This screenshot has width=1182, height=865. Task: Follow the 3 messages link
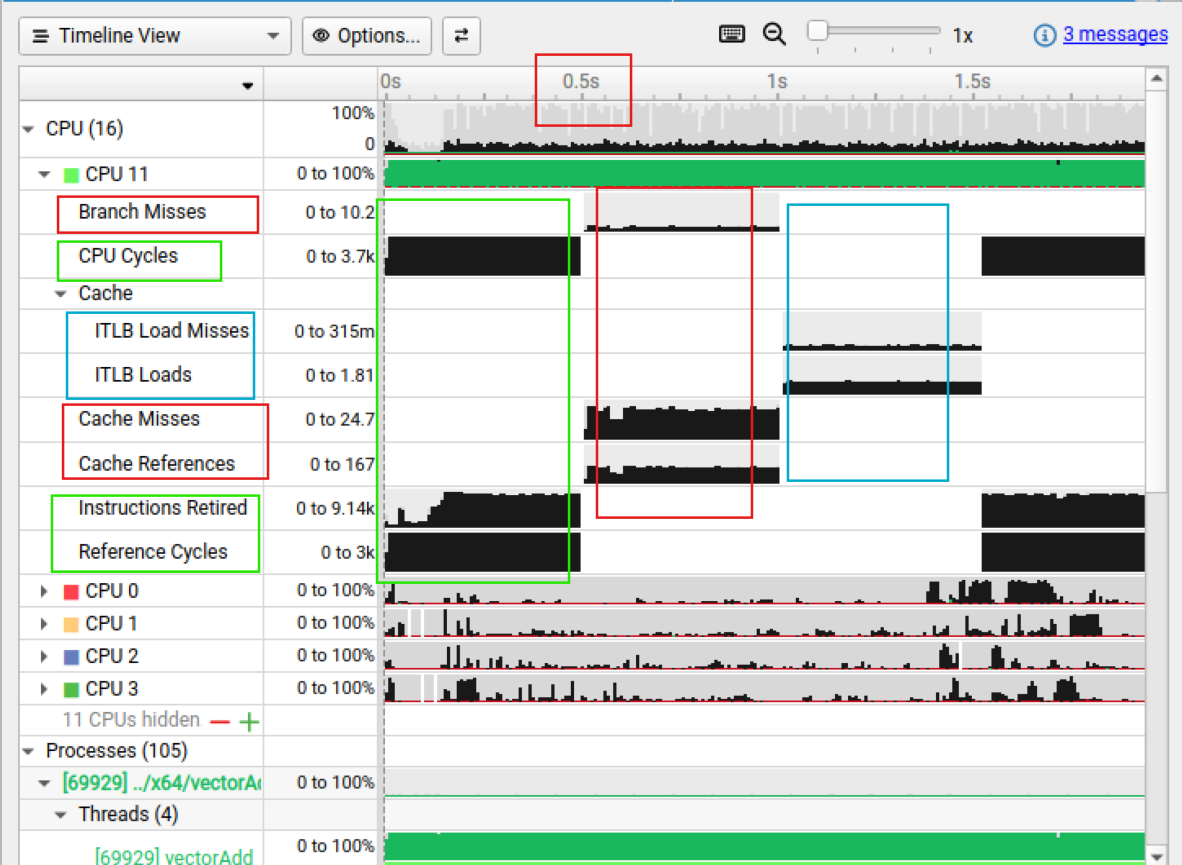[x=1117, y=34]
